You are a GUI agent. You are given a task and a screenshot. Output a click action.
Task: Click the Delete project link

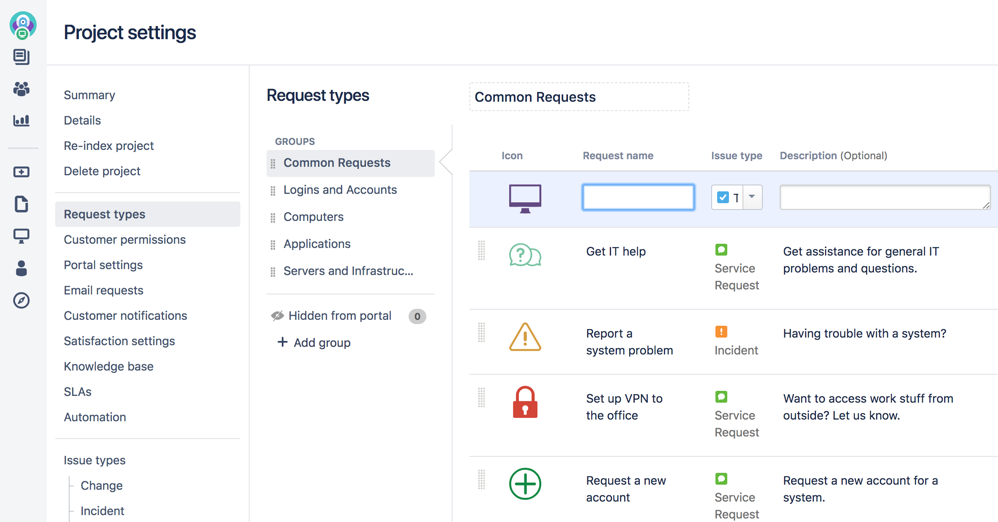click(102, 171)
